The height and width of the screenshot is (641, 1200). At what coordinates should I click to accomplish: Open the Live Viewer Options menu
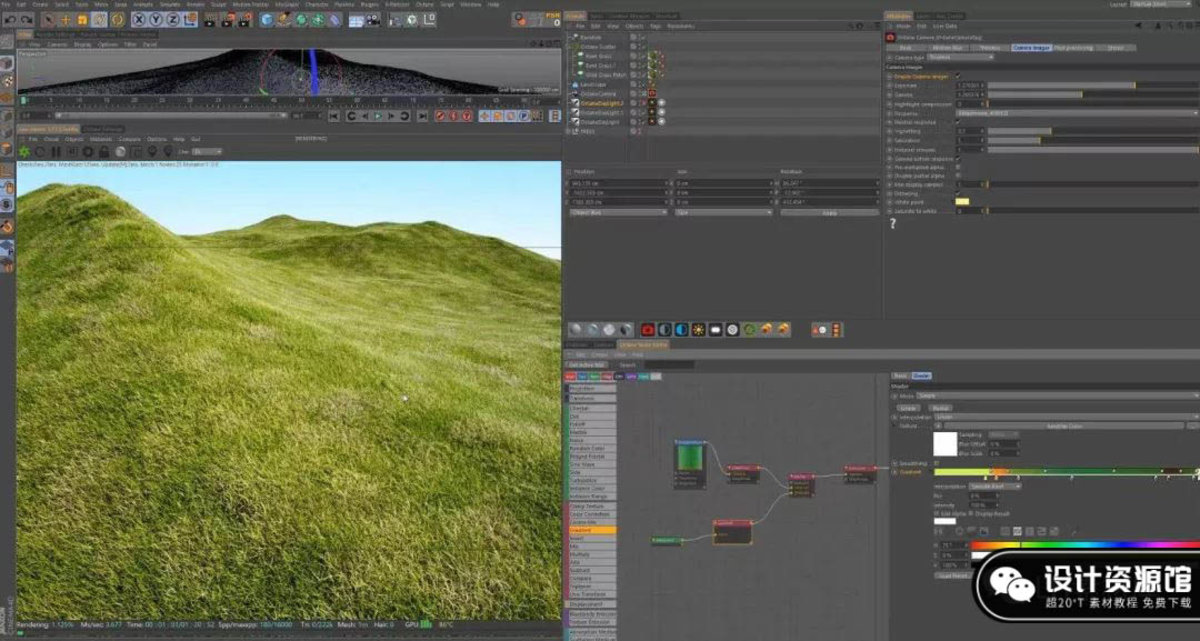pos(157,139)
